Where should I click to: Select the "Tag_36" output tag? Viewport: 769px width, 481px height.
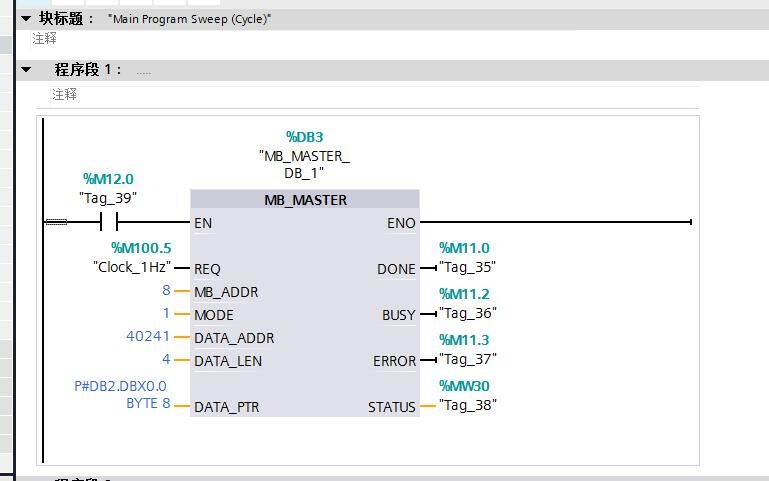point(467,313)
